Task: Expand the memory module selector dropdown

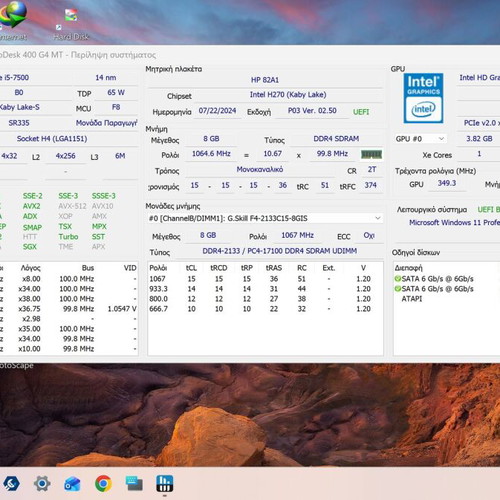Action: [x=378, y=218]
